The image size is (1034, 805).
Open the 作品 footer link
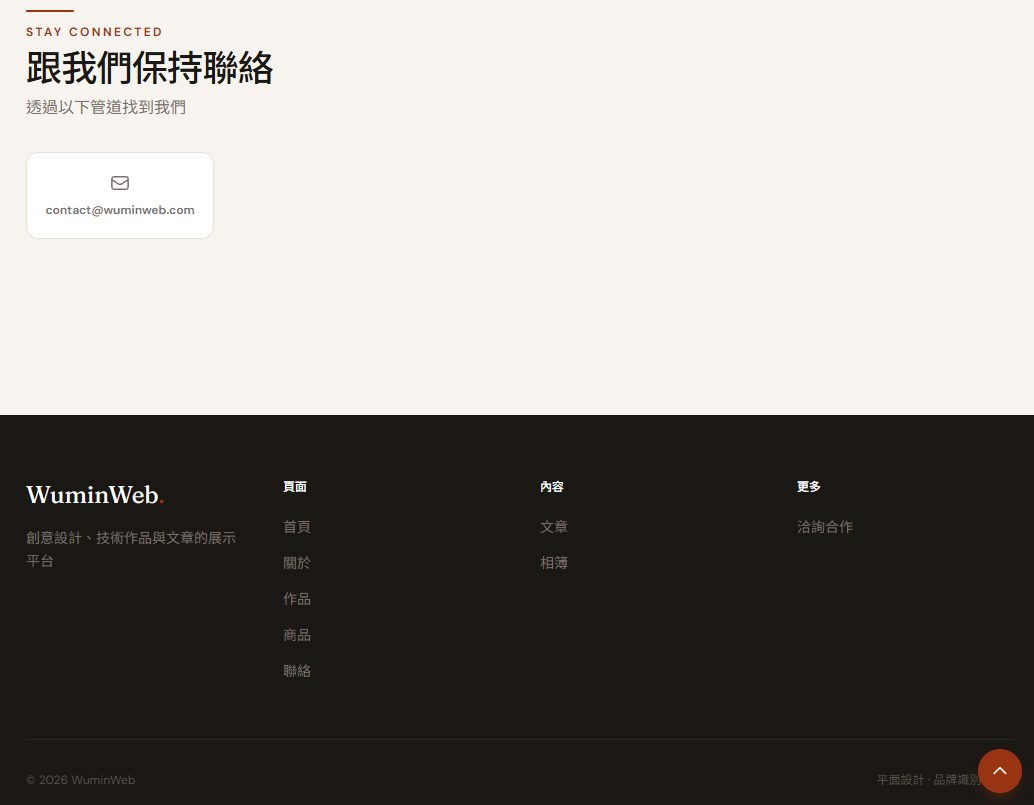click(x=297, y=599)
